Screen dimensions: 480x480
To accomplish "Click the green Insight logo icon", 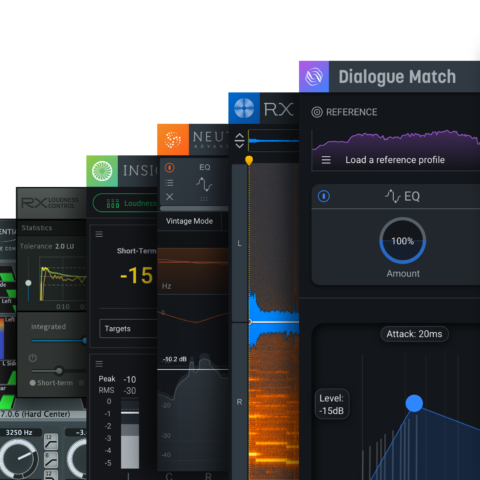I will 102,171.
